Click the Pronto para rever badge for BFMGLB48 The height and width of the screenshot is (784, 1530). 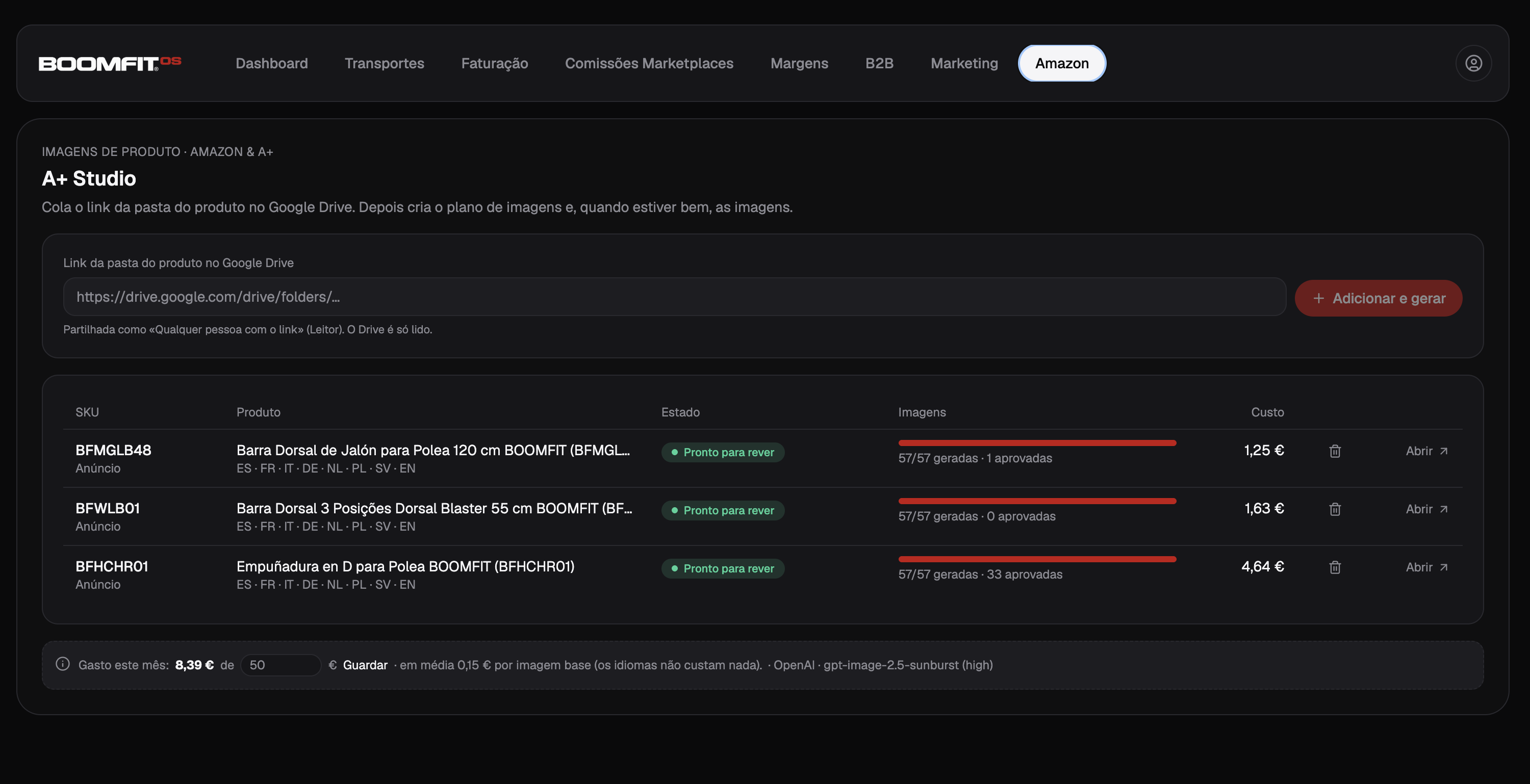point(723,452)
